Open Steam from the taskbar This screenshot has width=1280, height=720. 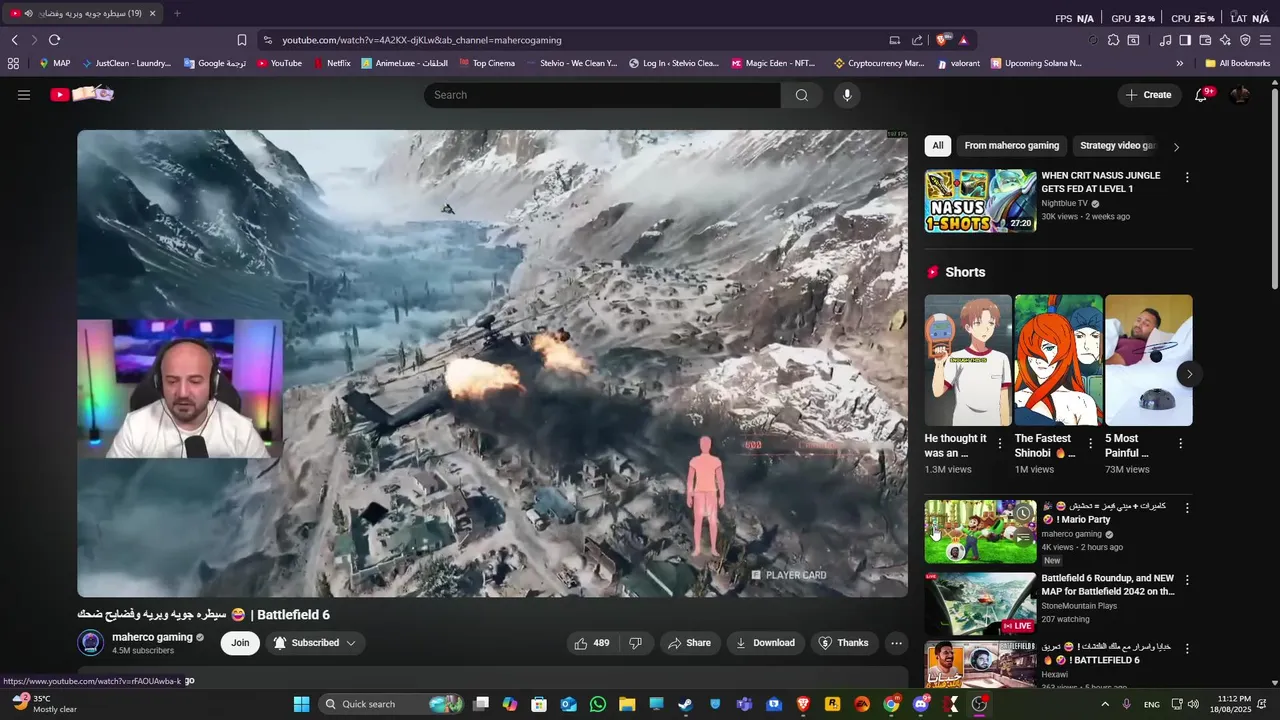coord(685,704)
